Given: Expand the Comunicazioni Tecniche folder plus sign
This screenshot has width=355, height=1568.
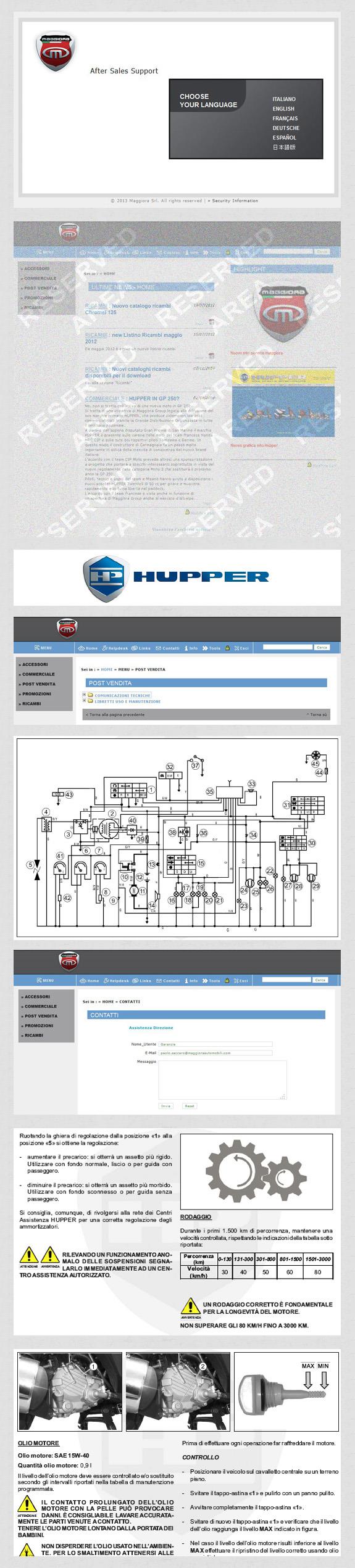Looking at the screenshot, I should [x=84, y=695].
